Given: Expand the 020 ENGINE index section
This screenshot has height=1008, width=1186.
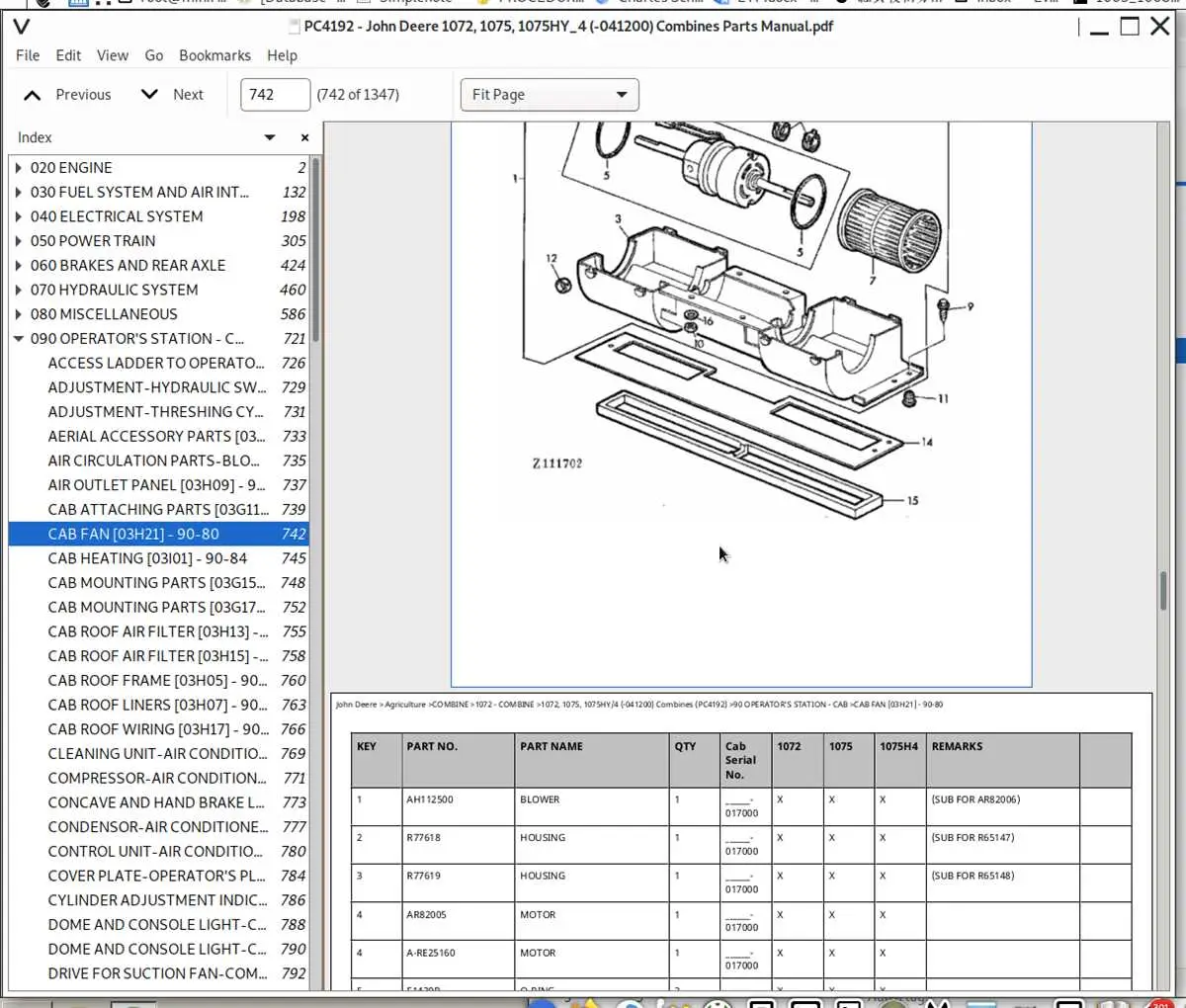Looking at the screenshot, I should [19, 168].
